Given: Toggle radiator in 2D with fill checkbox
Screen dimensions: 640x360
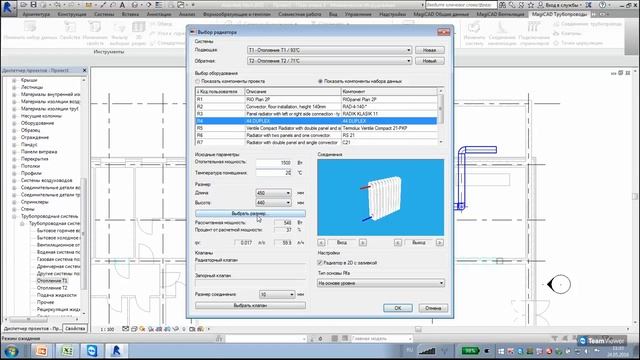Looking at the screenshot, I should point(320,263).
